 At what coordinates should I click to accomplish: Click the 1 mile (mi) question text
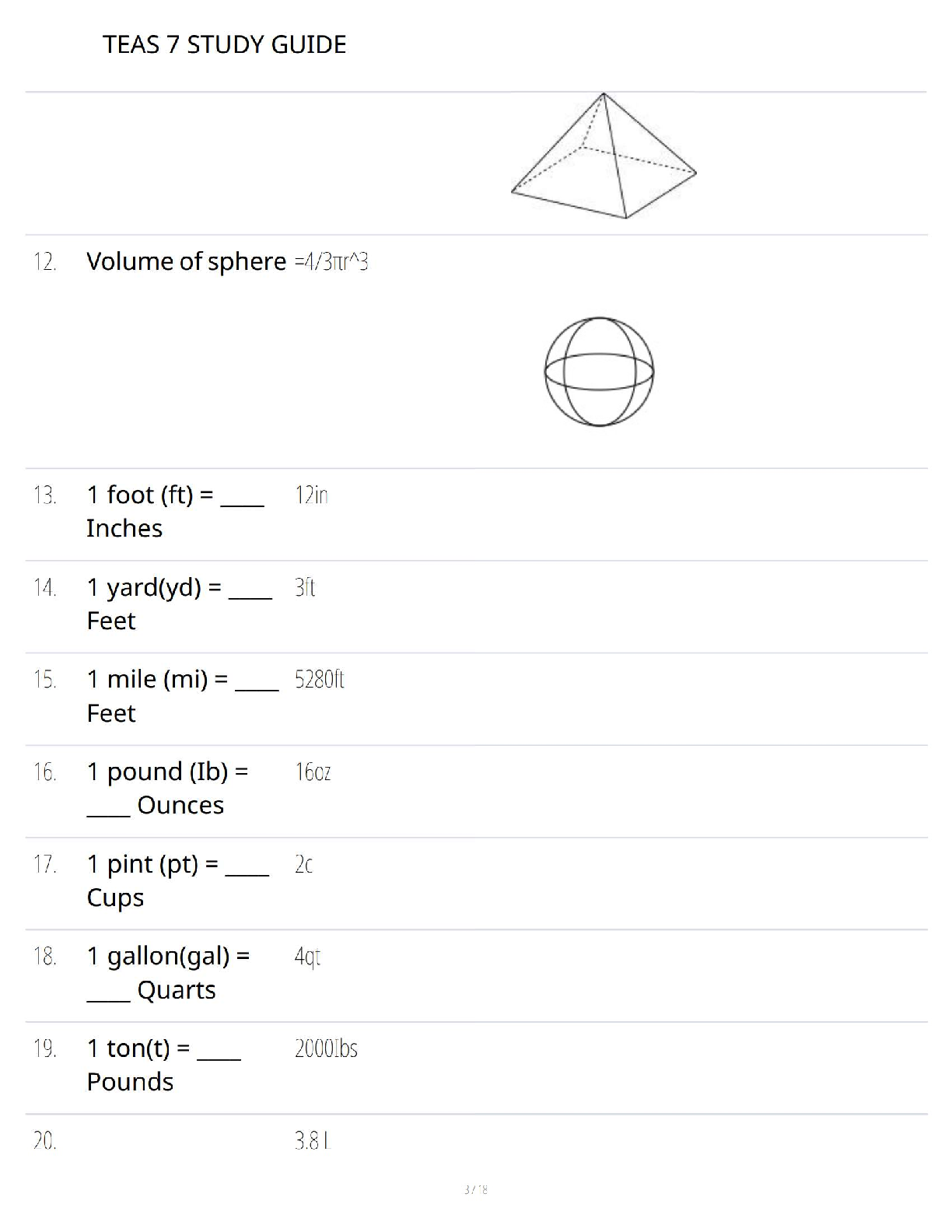tap(182, 696)
